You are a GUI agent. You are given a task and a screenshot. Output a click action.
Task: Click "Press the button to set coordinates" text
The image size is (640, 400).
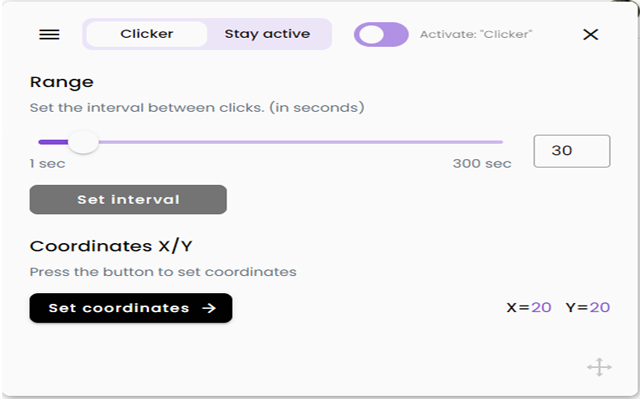click(163, 271)
